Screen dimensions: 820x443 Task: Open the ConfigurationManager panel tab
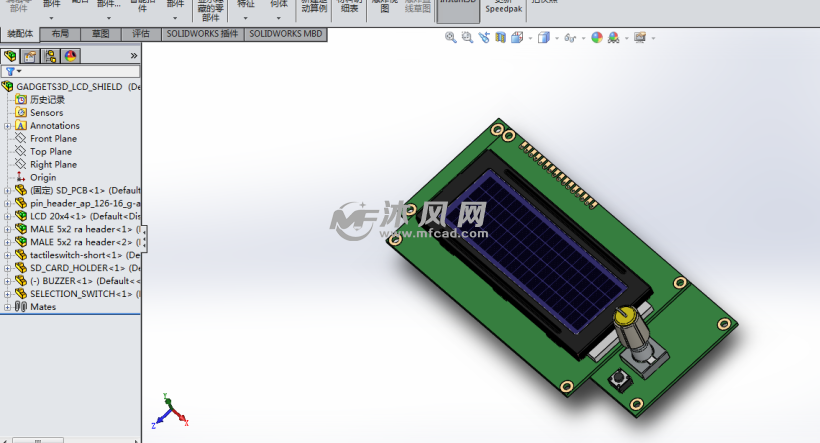click(50, 55)
